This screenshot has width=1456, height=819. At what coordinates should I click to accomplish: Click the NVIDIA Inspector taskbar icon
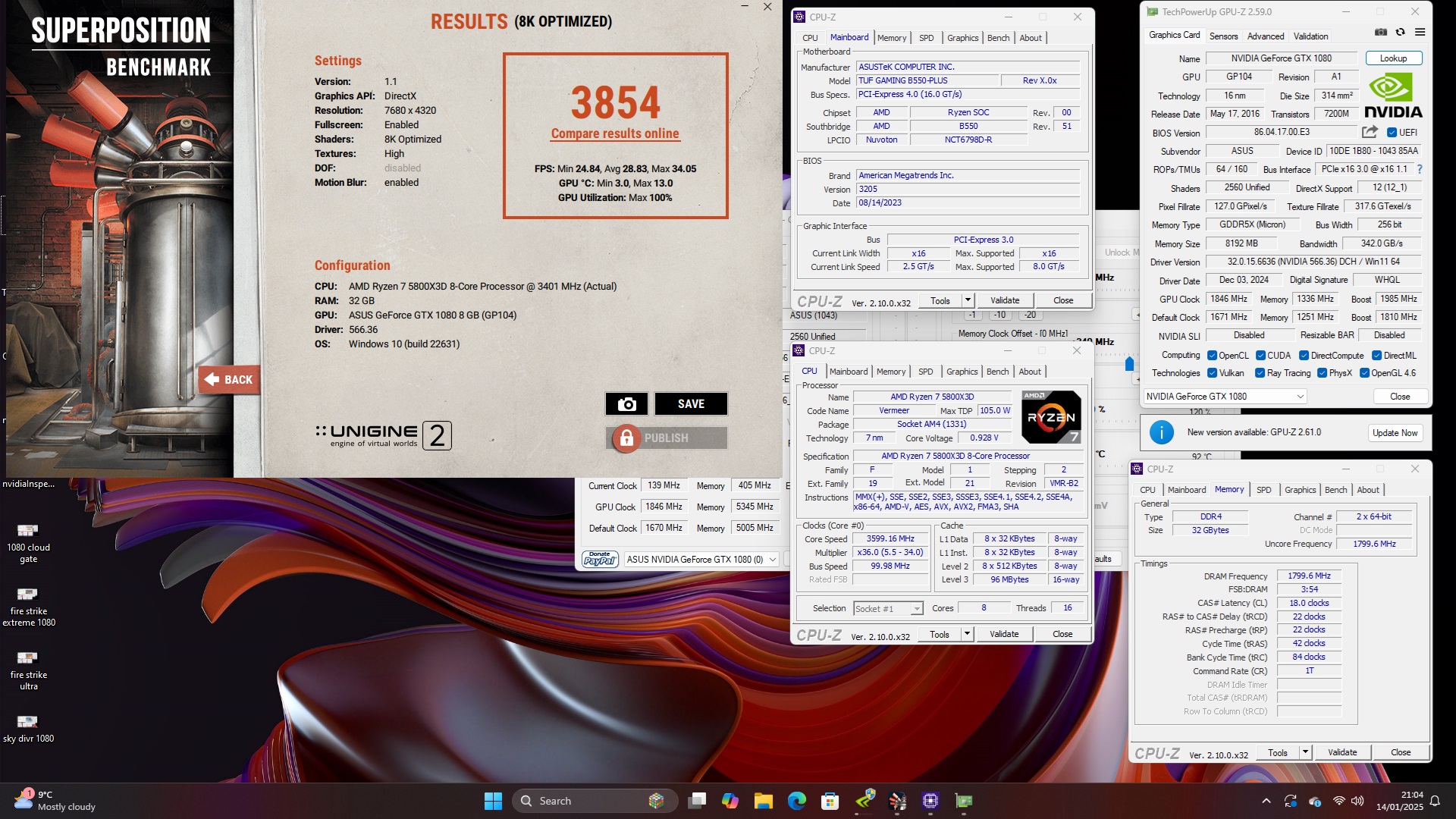pos(864,801)
